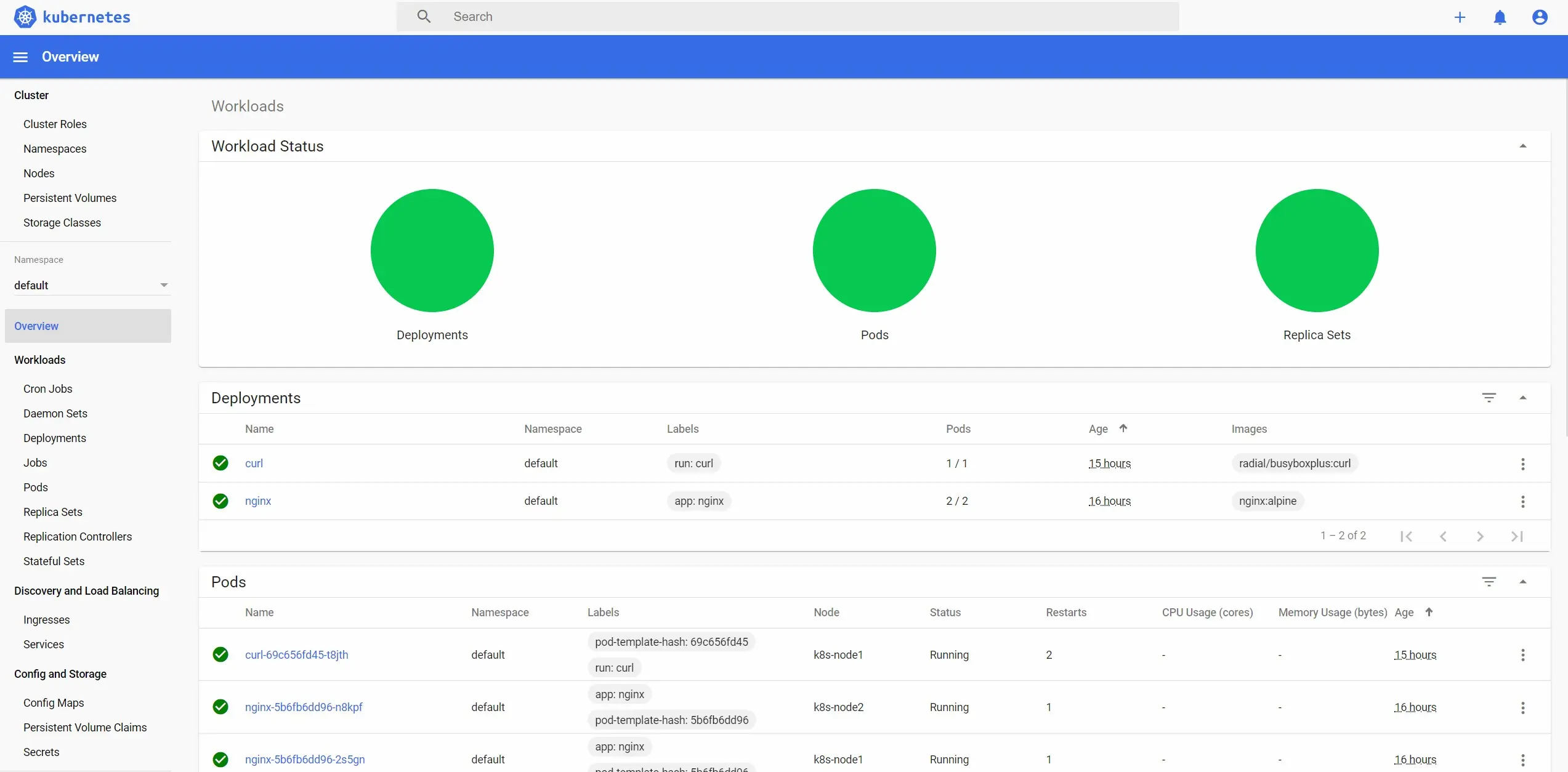Click the Kubernetes logo

click(x=25, y=17)
